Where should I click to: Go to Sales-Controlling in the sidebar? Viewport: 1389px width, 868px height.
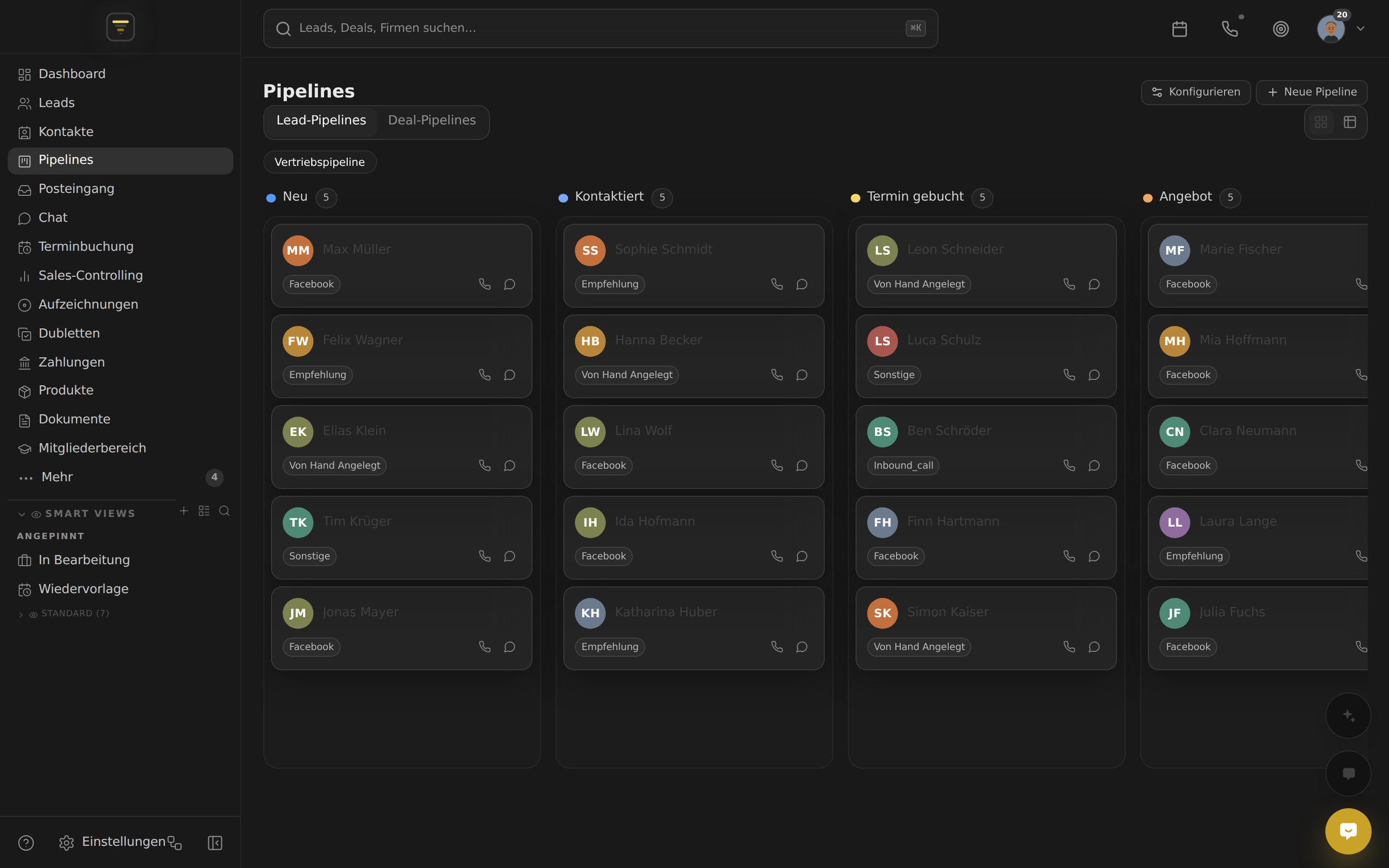point(120,276)
